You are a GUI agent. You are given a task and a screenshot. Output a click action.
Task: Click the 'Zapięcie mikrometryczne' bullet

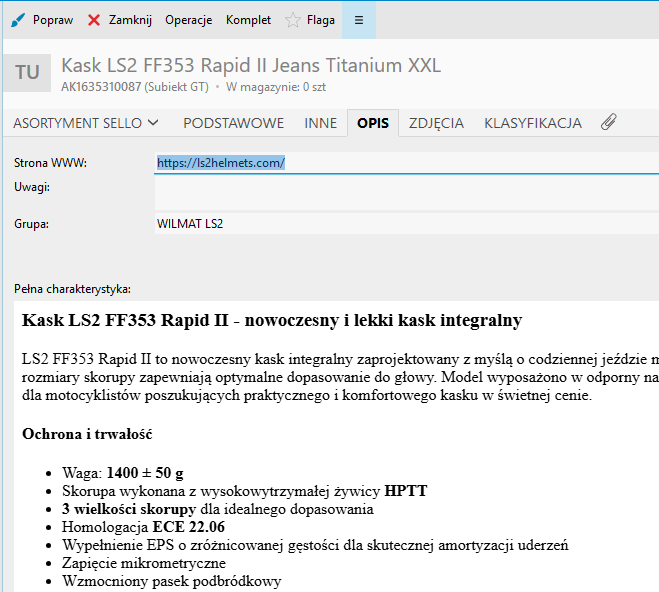144,563
